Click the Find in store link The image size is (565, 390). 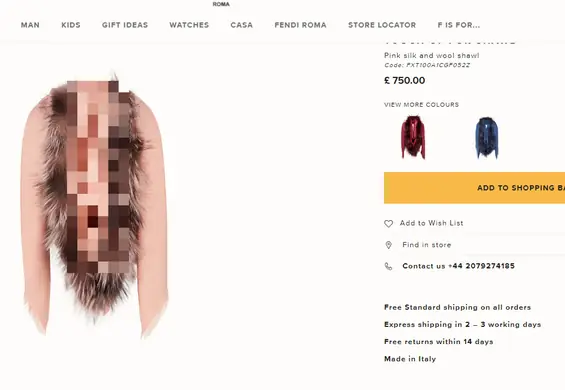(x=427, y=245)
